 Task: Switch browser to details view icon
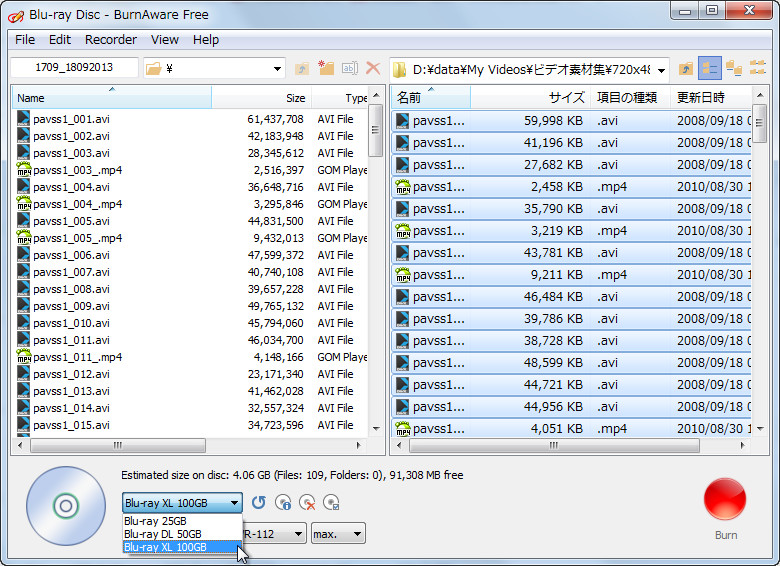(x=710, y=68)
